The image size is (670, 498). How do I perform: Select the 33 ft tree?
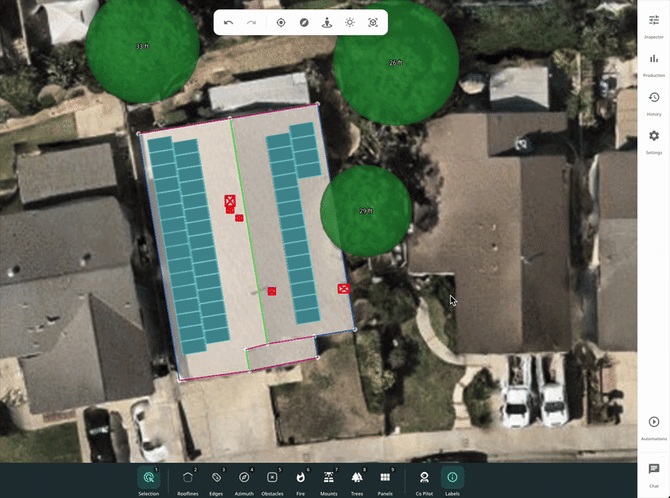(x=142, y=46)
